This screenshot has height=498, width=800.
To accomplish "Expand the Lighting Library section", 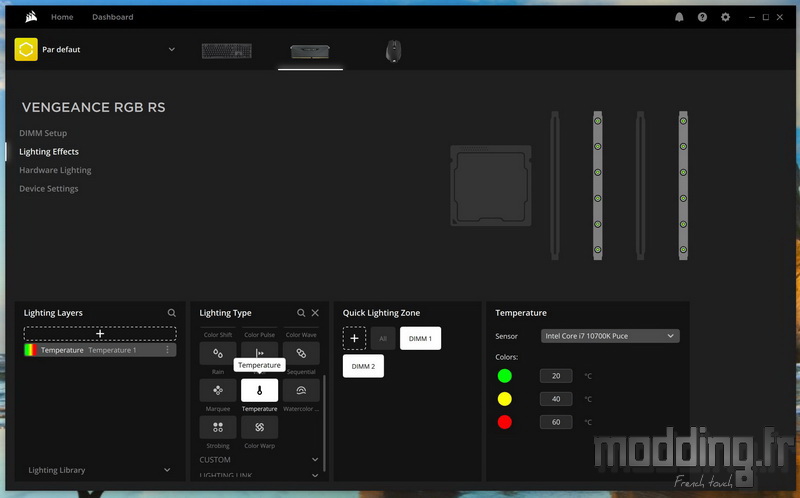I will point(167,470).
